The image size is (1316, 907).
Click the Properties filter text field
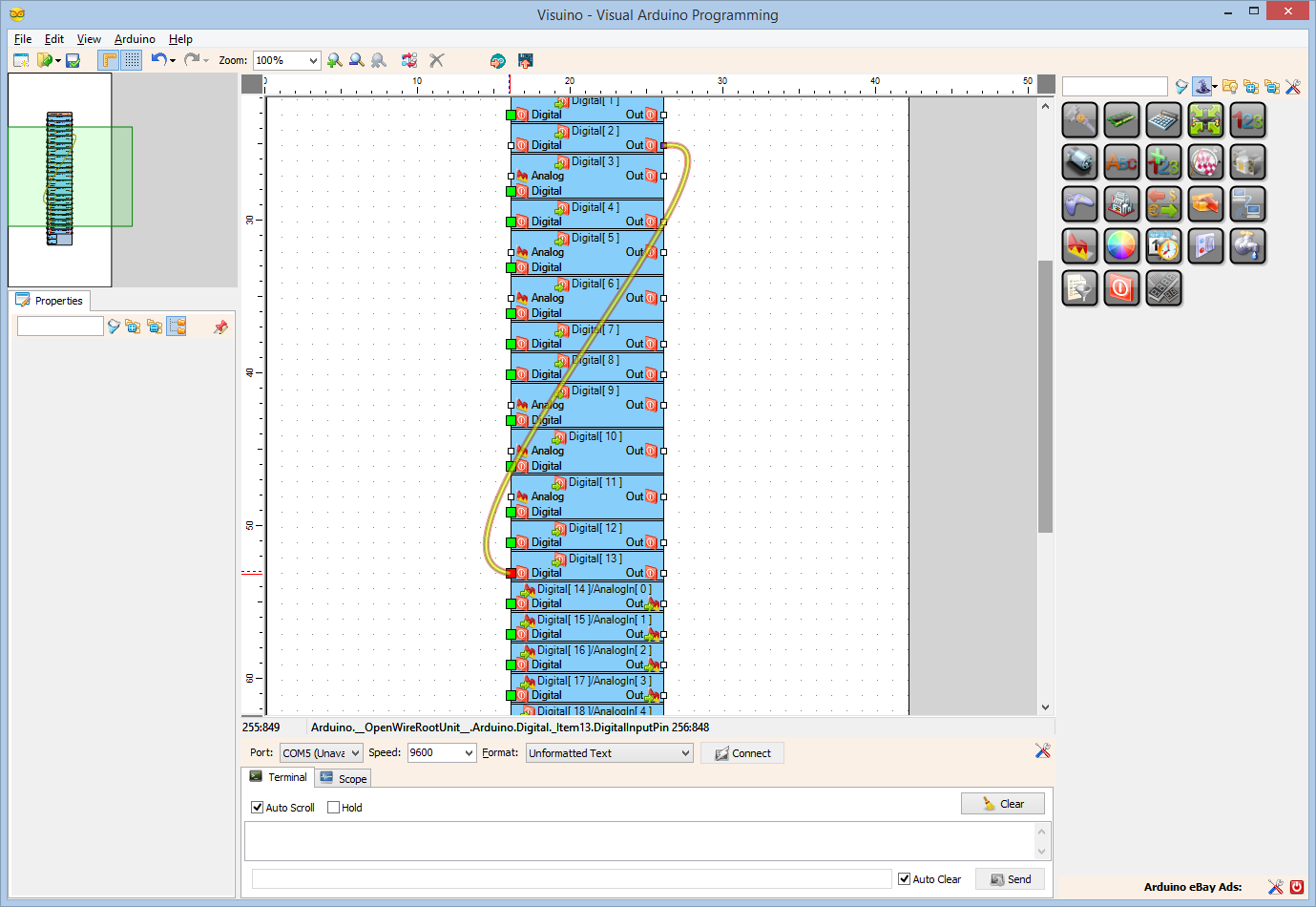(x=60, y=327)
